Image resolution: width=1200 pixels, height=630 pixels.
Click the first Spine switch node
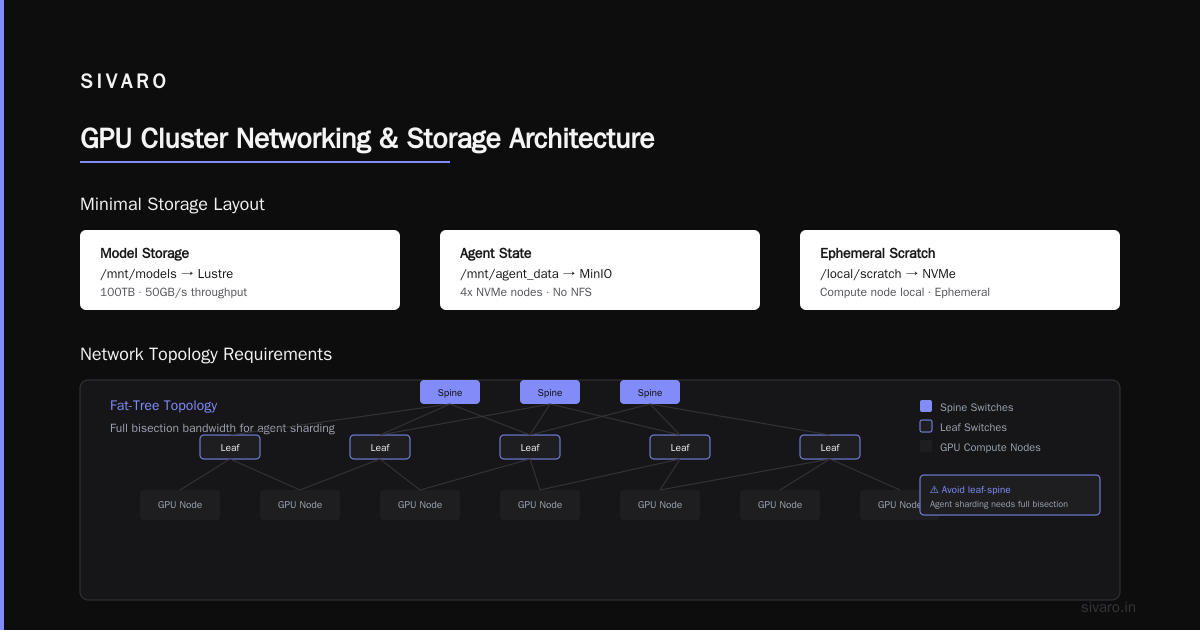(x=450, y=392)
